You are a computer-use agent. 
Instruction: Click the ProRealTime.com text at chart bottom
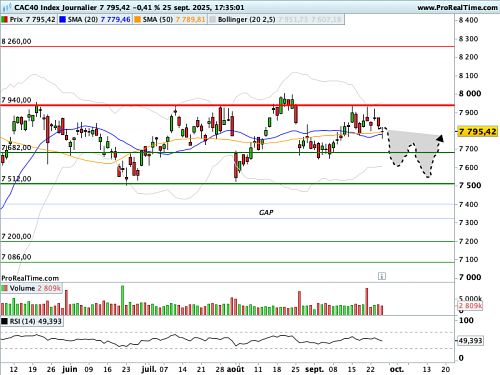pyautogui.click(x=30, y=278)
